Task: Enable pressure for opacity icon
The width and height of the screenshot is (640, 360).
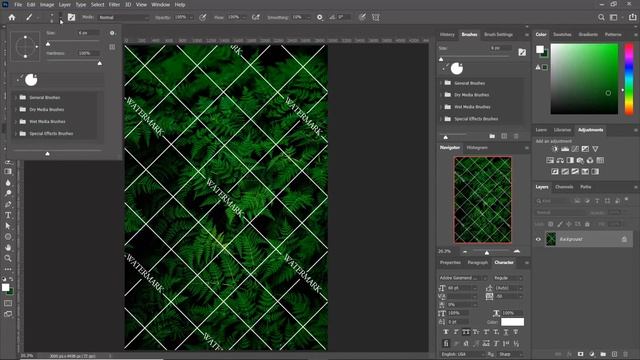Action: (x=202, y=17)
